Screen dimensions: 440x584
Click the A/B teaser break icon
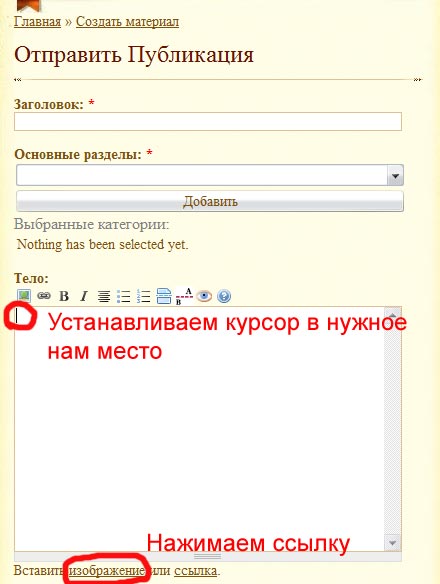[184, 296]
